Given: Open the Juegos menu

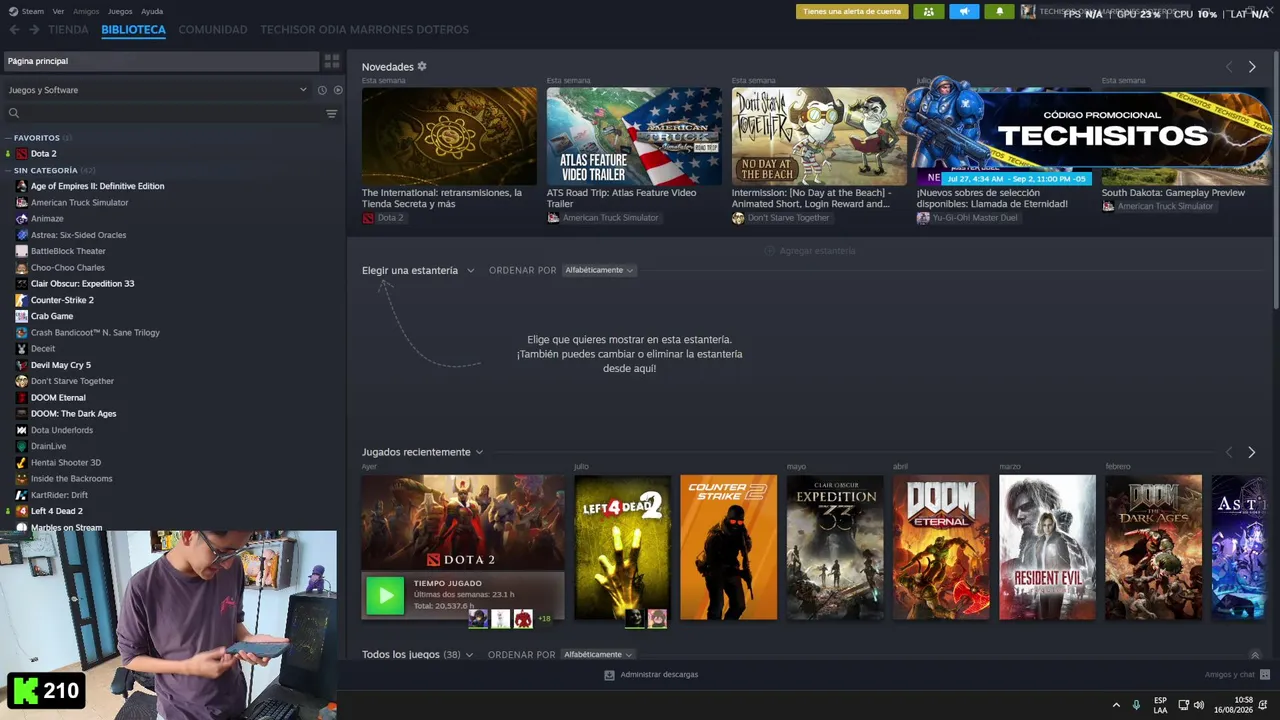Looking at the screenshot, I should coord(120,11).
